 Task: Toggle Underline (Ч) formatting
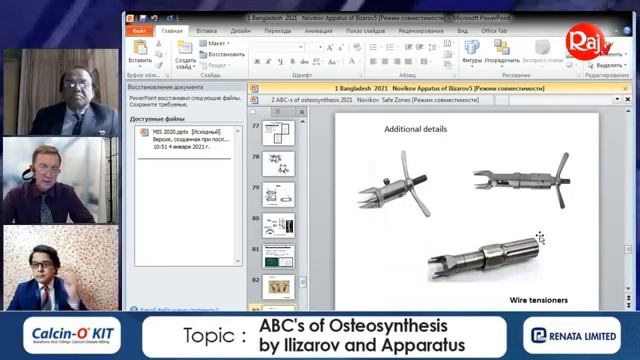pos(280,62)
